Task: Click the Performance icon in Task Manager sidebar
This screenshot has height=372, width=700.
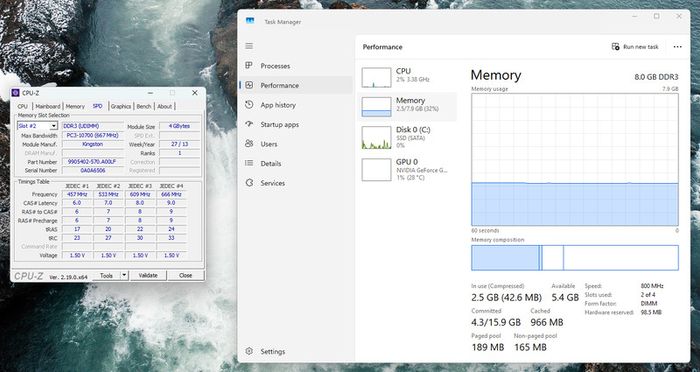Action: point(249,85)
